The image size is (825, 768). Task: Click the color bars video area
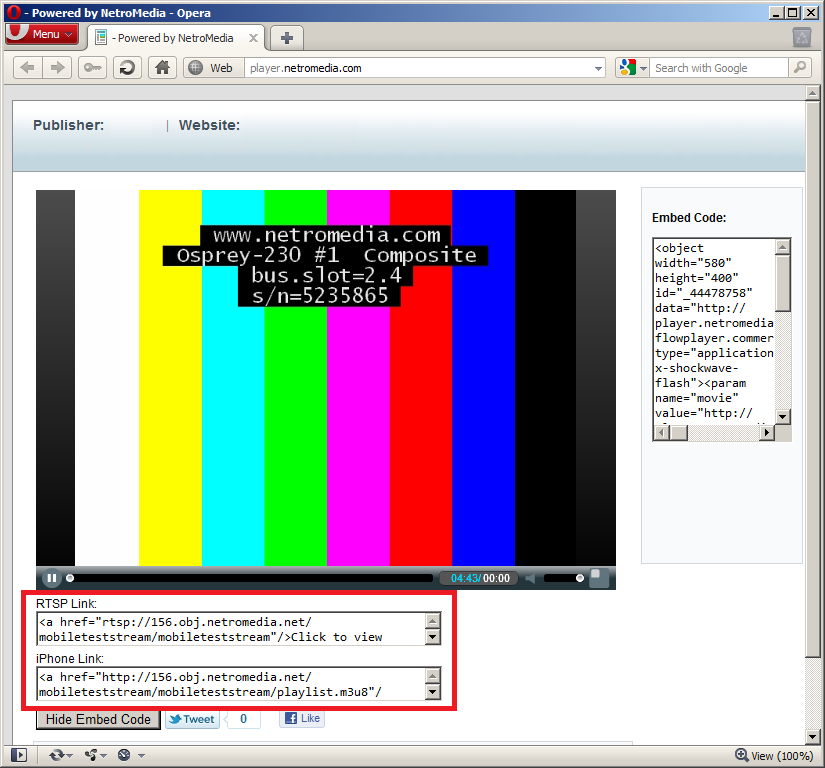326,378
